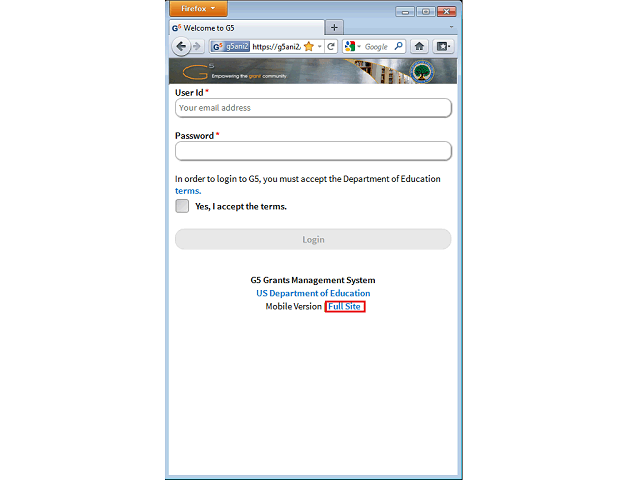
Task: Click the g5ani2 site identity badge
Action: click(230, 47)
